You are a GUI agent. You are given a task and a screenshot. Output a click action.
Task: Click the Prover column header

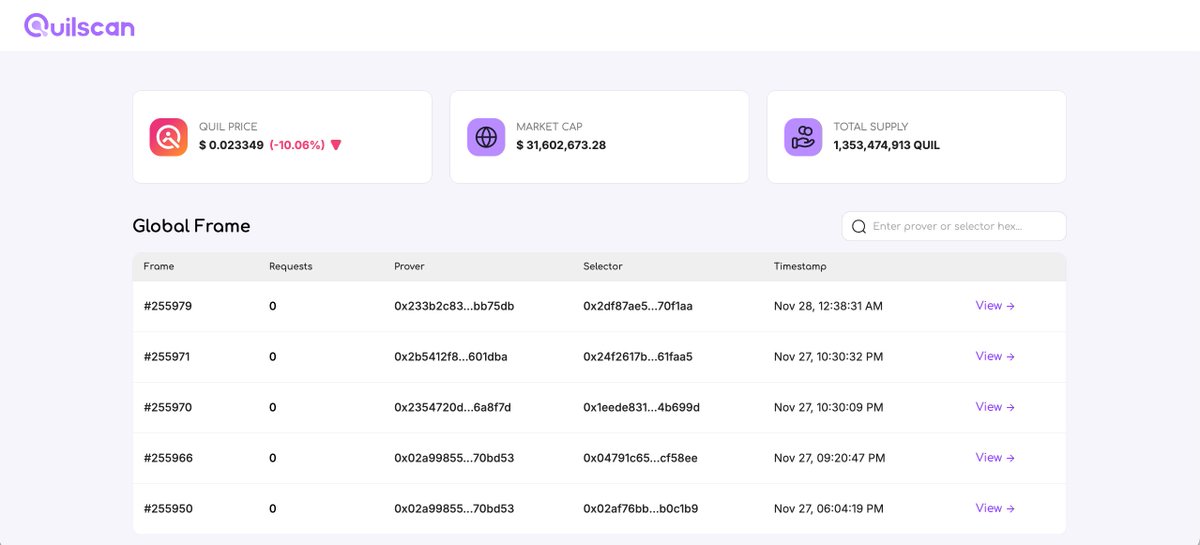pos(410,267)
